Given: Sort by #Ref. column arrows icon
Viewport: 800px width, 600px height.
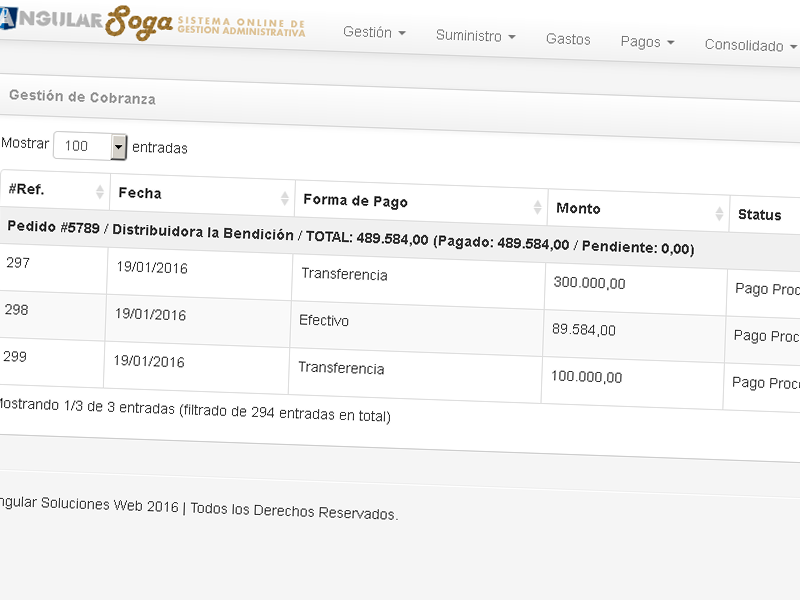Looking at the screenshot, I should pyautogui.click(x=100, y=191).
